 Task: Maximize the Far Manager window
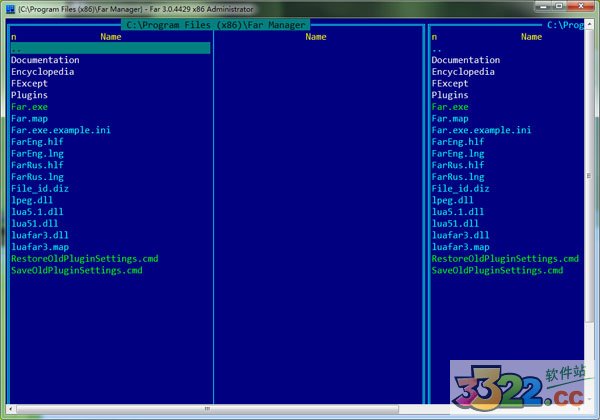(559, 7)
